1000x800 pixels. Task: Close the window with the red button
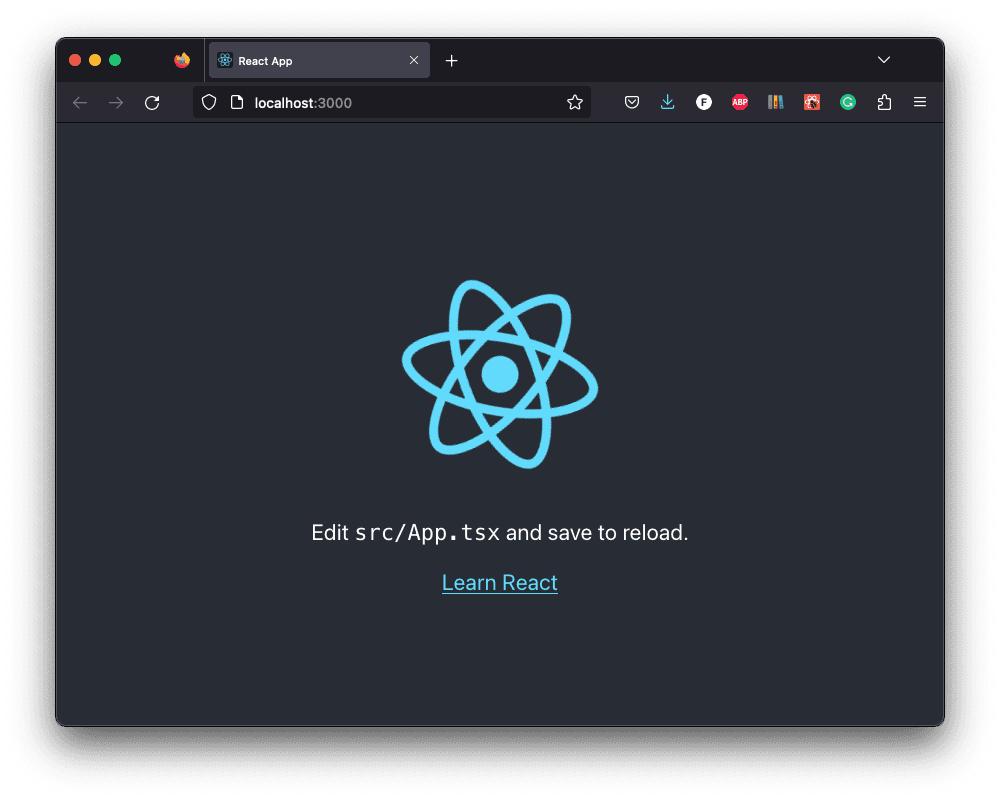coord(75,60)
